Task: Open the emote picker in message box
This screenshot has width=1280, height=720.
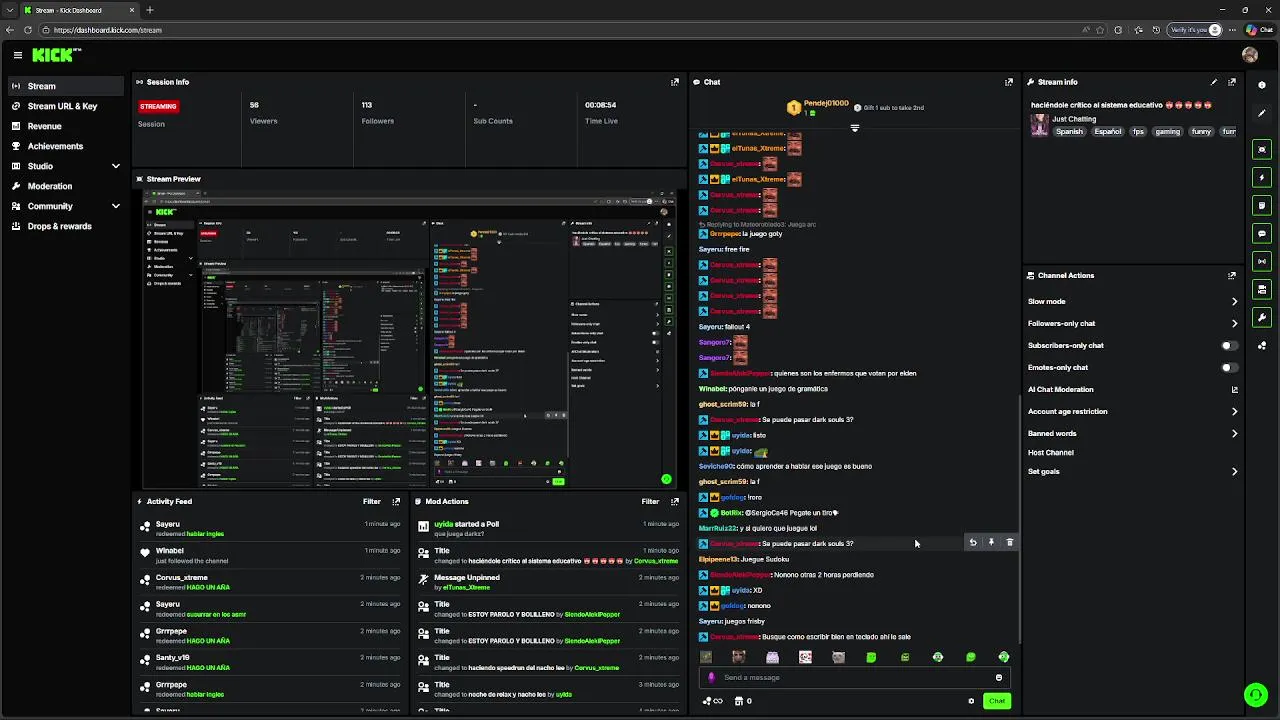Action: [998, 677]
